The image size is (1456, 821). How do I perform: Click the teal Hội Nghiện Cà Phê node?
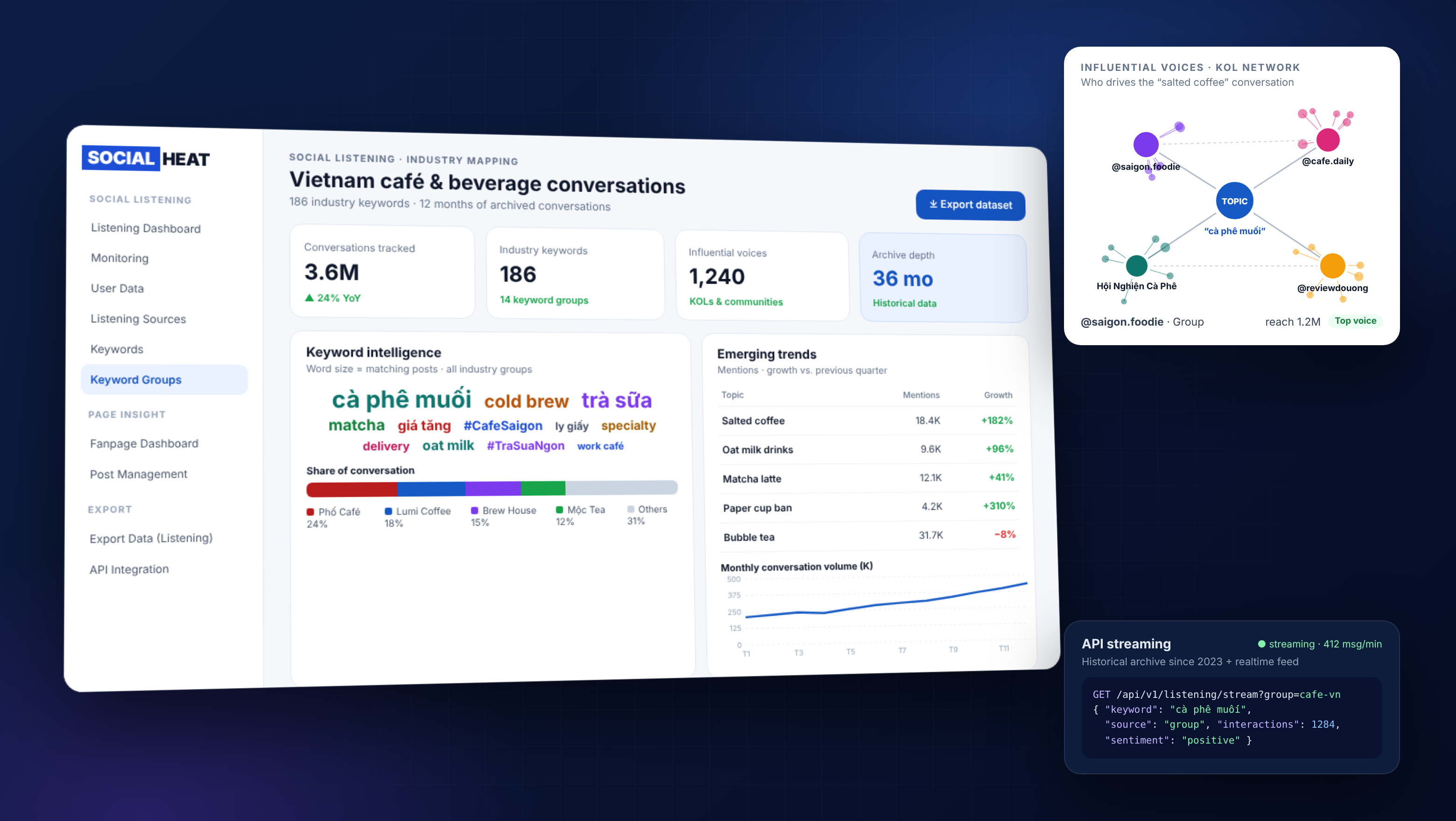[1137, 265]
